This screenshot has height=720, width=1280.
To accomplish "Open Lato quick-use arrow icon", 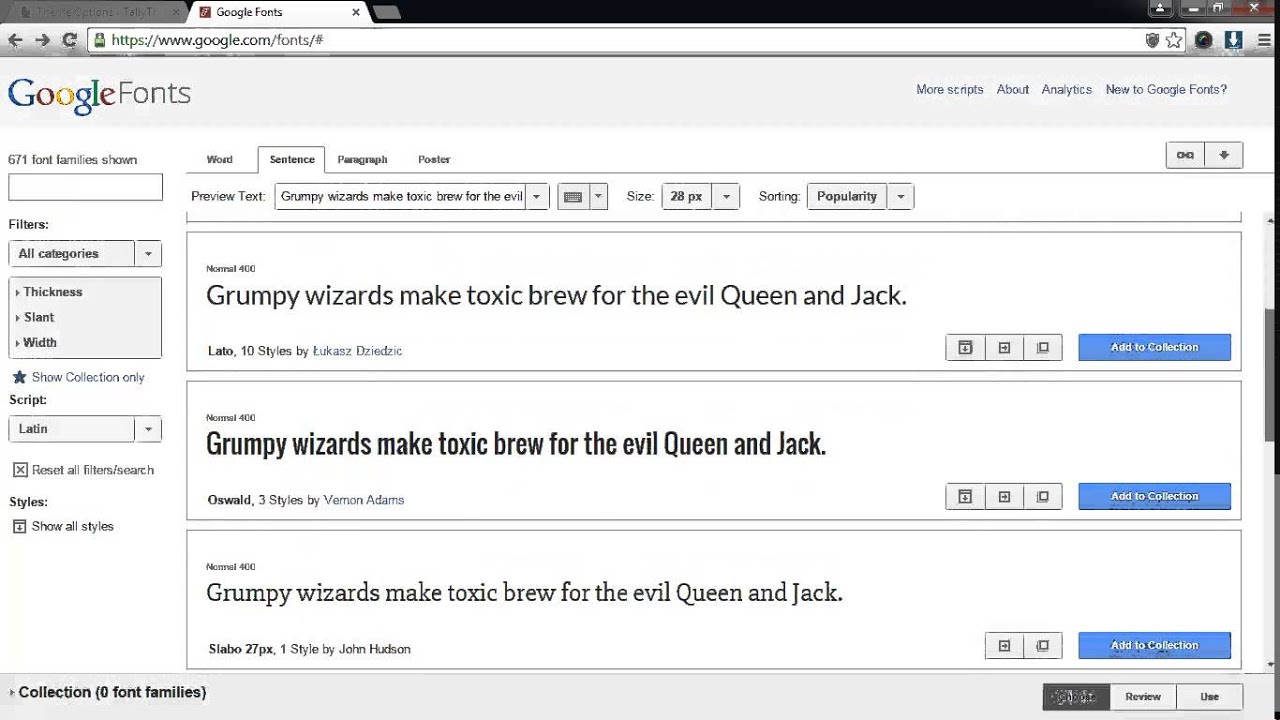I will point(1004,347).
